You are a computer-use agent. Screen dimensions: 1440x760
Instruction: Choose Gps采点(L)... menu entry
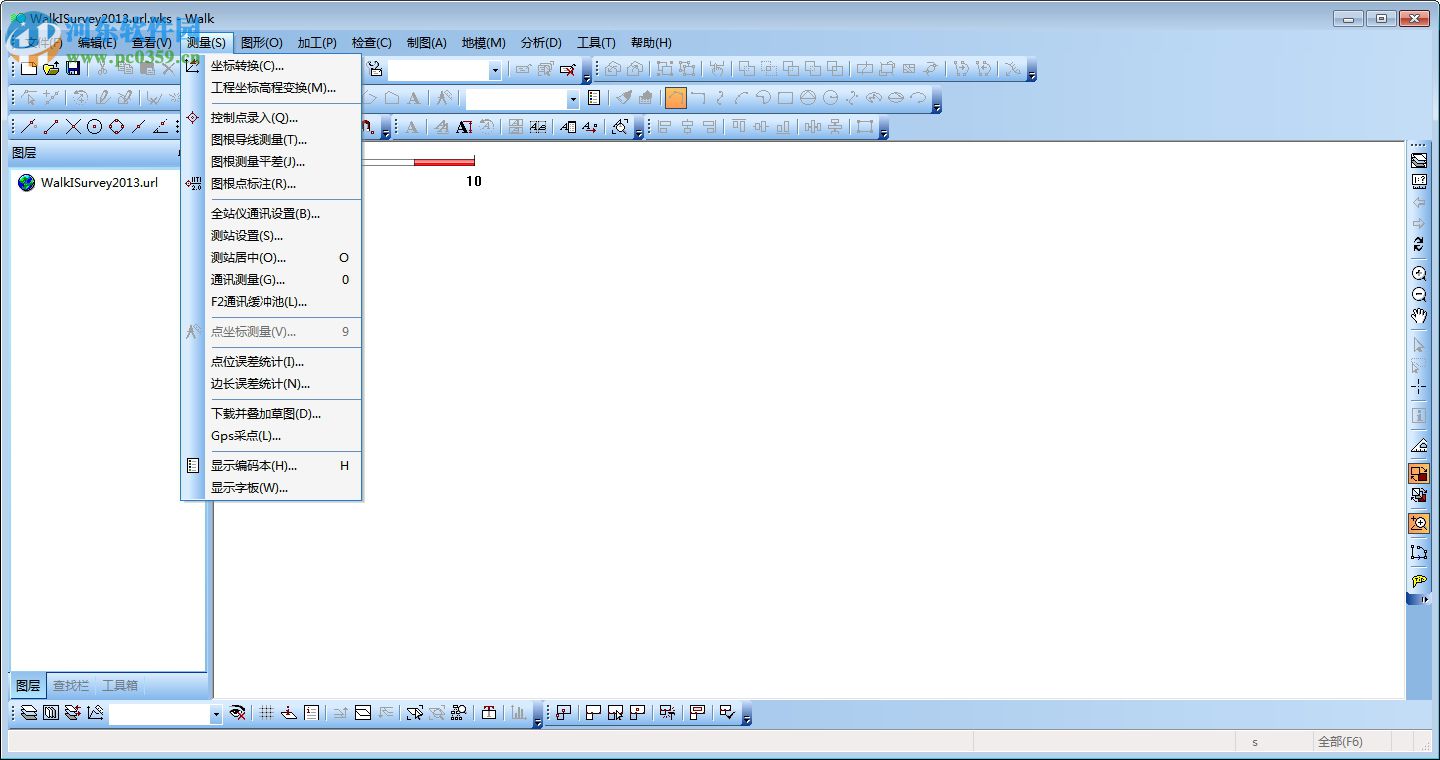coord(271,436)
